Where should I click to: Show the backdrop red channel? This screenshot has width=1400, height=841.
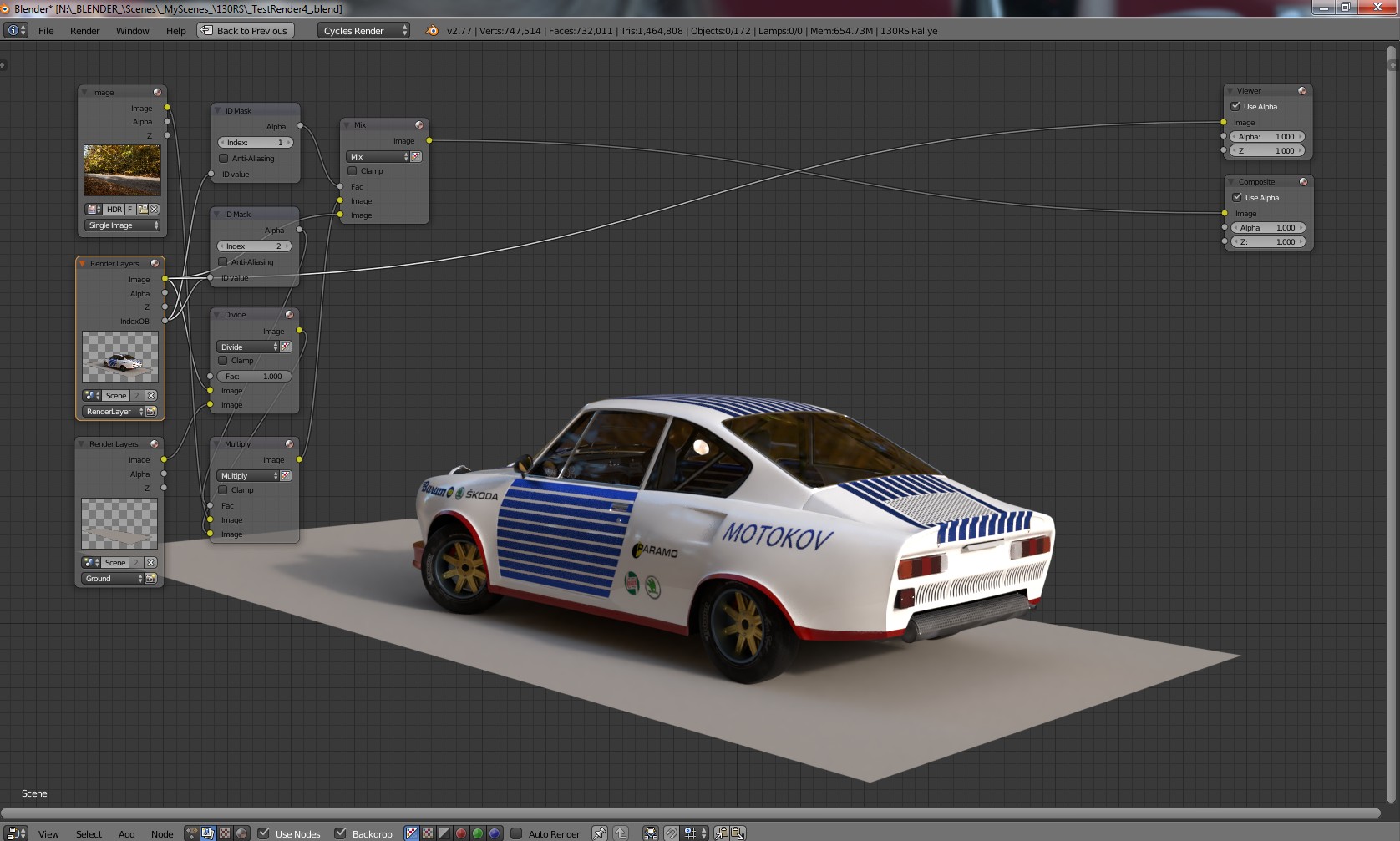[x=461, y=833]
